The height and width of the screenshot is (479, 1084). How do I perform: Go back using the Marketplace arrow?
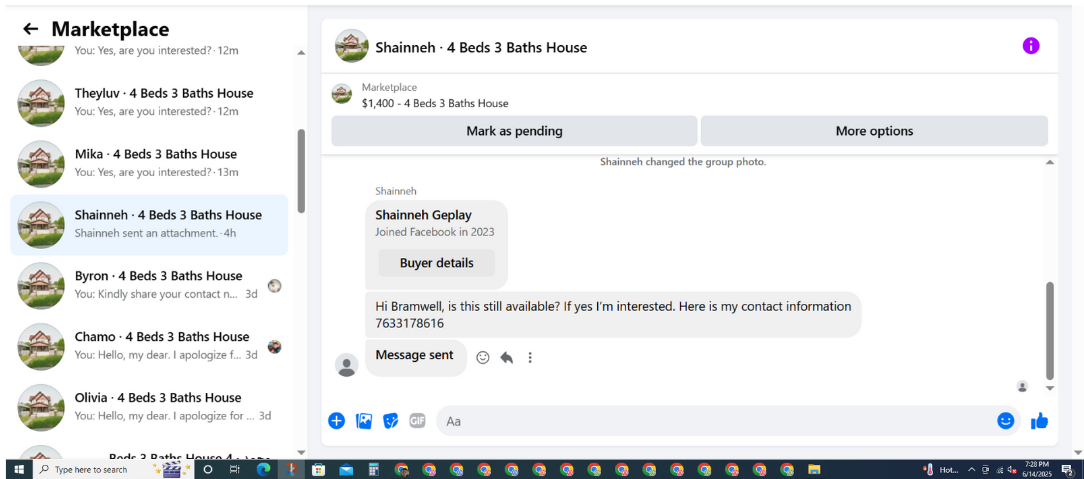click(30, 29)
